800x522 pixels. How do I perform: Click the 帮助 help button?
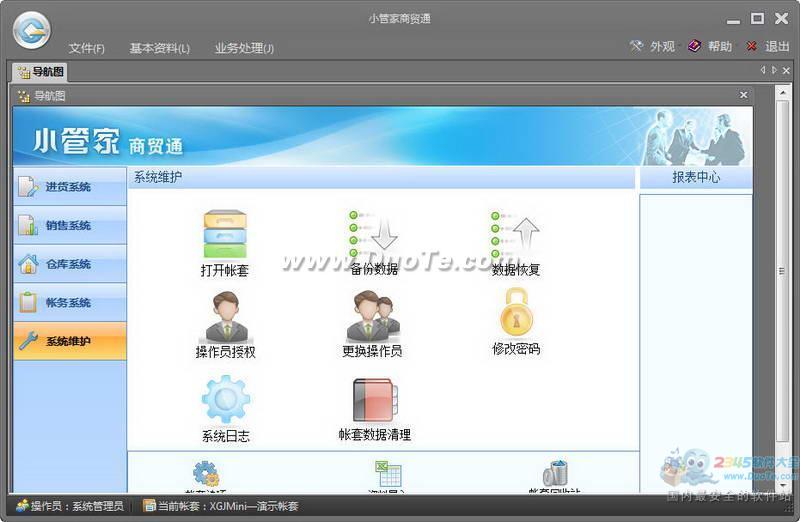click(x=710, y=46)
